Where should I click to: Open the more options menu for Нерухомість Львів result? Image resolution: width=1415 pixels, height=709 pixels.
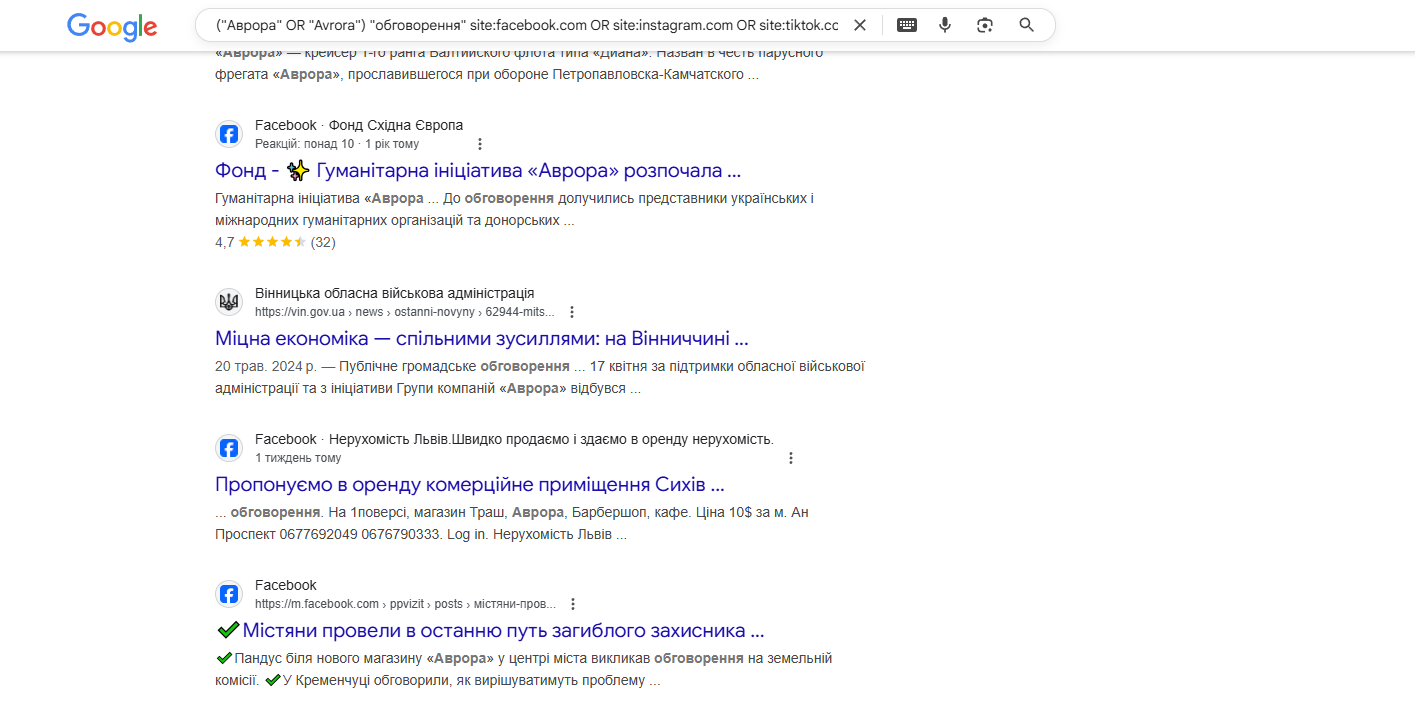coord(791,458)
